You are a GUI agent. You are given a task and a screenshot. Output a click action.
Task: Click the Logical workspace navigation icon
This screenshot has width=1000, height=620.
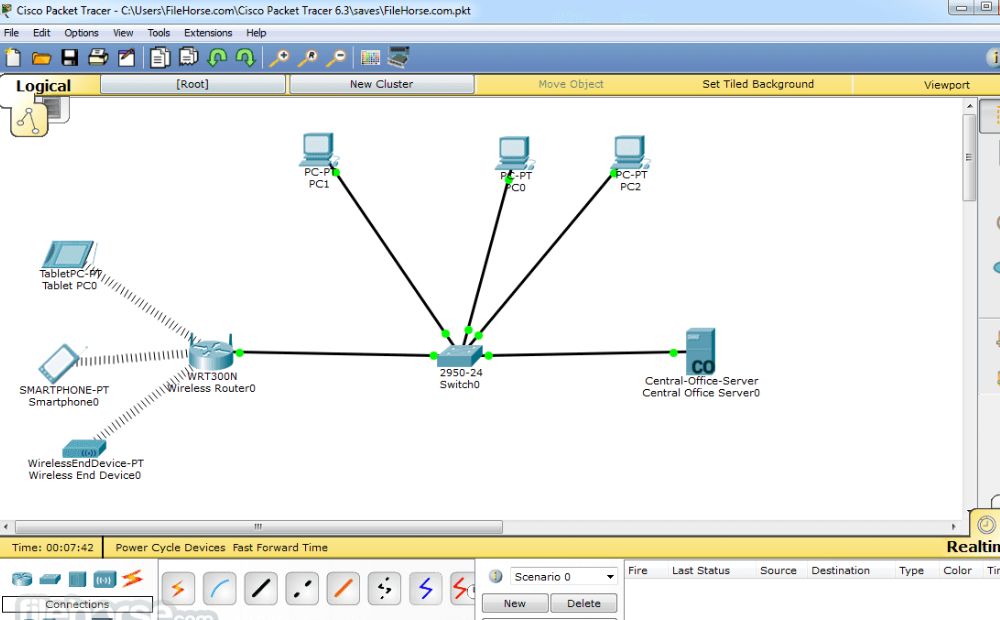click(29, 119)
